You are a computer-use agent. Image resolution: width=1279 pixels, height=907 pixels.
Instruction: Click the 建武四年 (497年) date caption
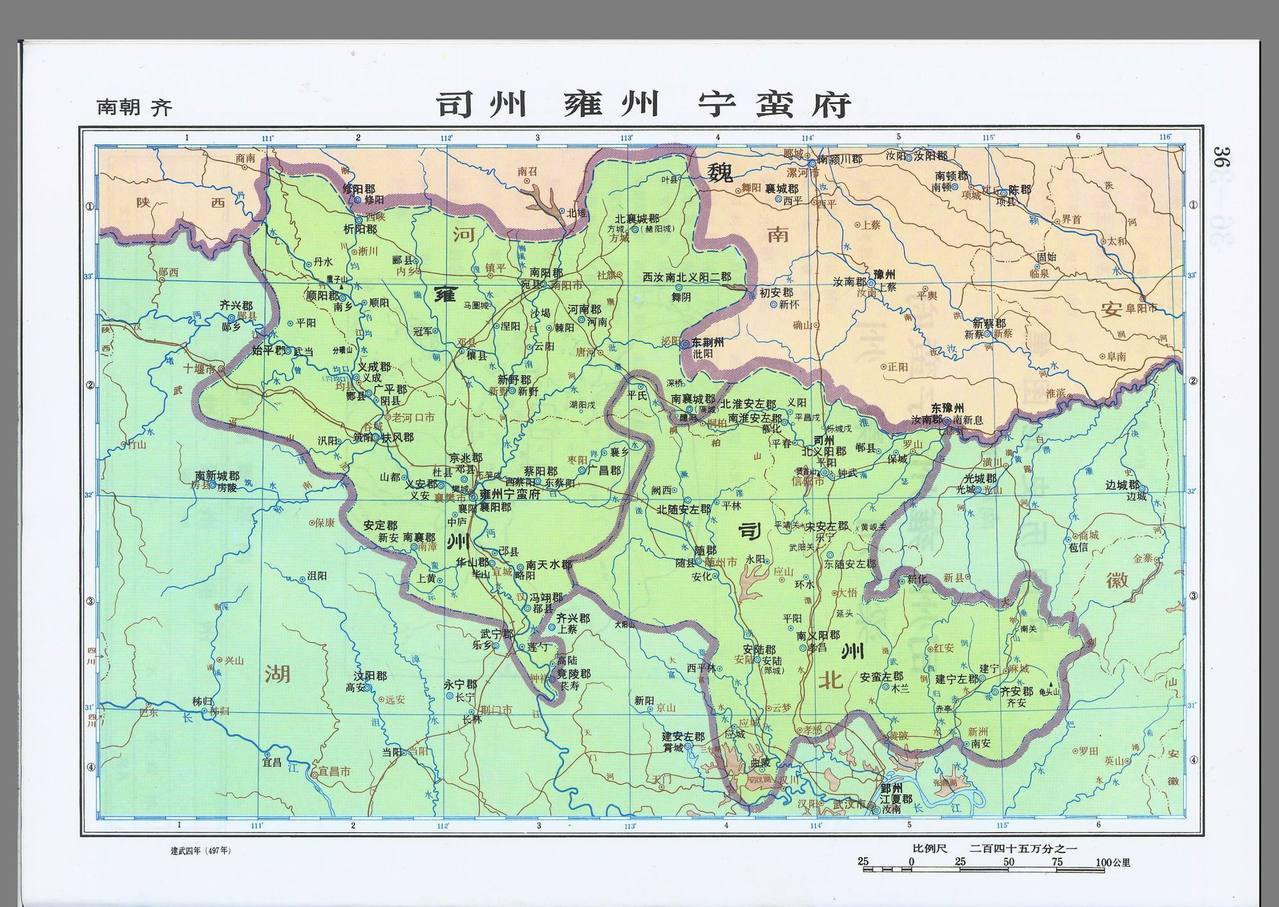tap(200, 851)
